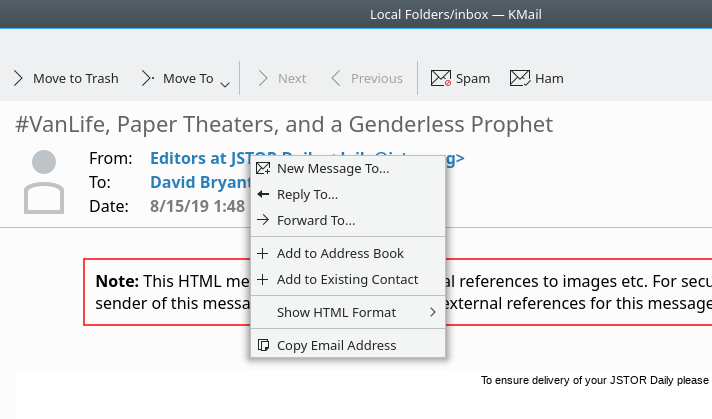Screen dimensions: 712x419
Task: Click the Spam toolbar label
Action: tap(473, 79)
